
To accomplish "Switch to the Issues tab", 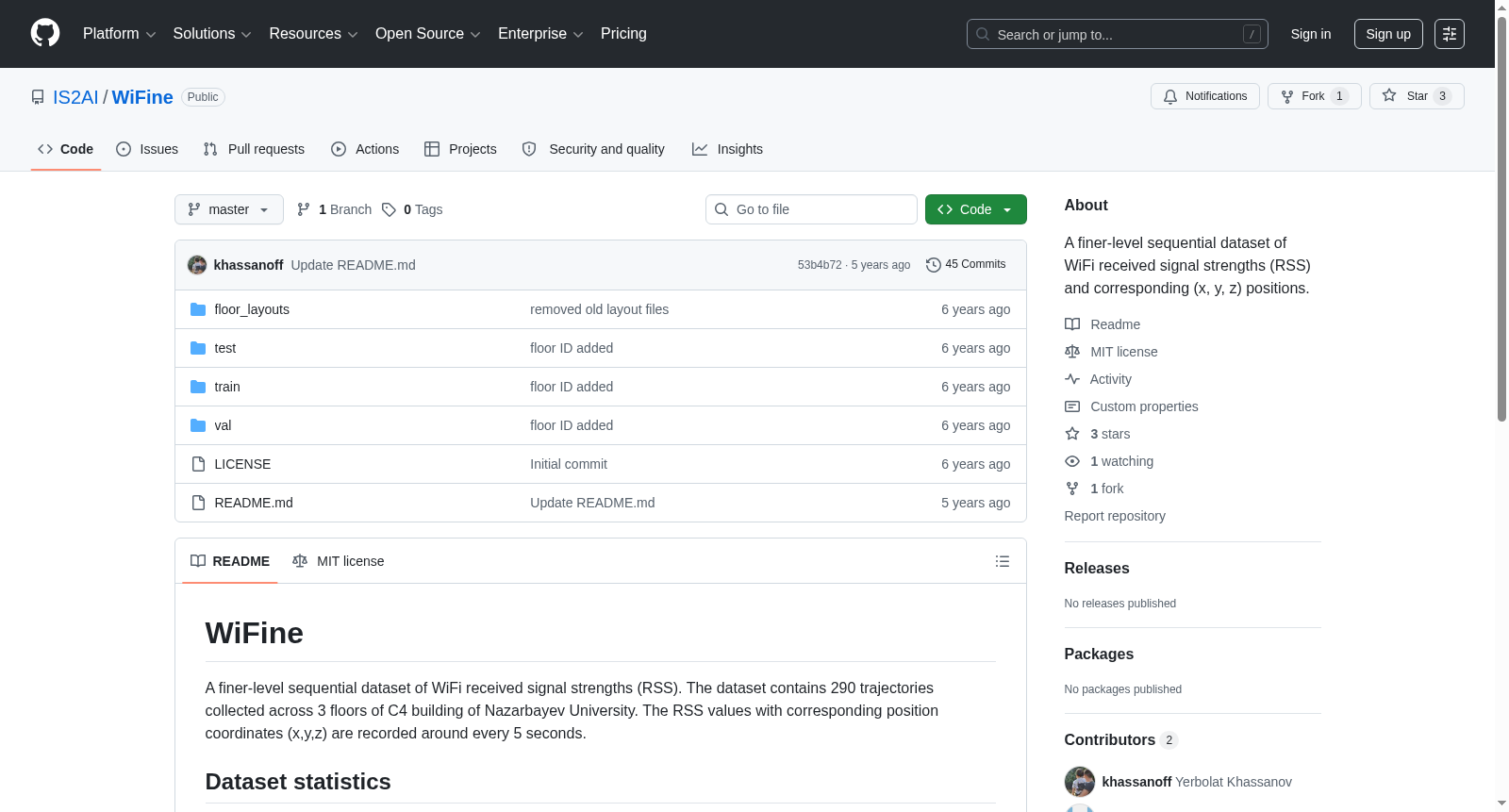I will [x=147, y=149].
